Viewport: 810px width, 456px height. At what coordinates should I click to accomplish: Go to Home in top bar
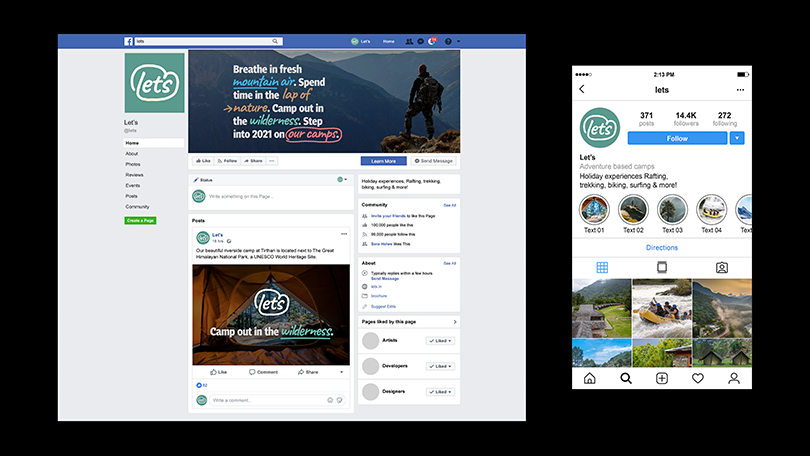pyautogui.click(x=388, y=41)
